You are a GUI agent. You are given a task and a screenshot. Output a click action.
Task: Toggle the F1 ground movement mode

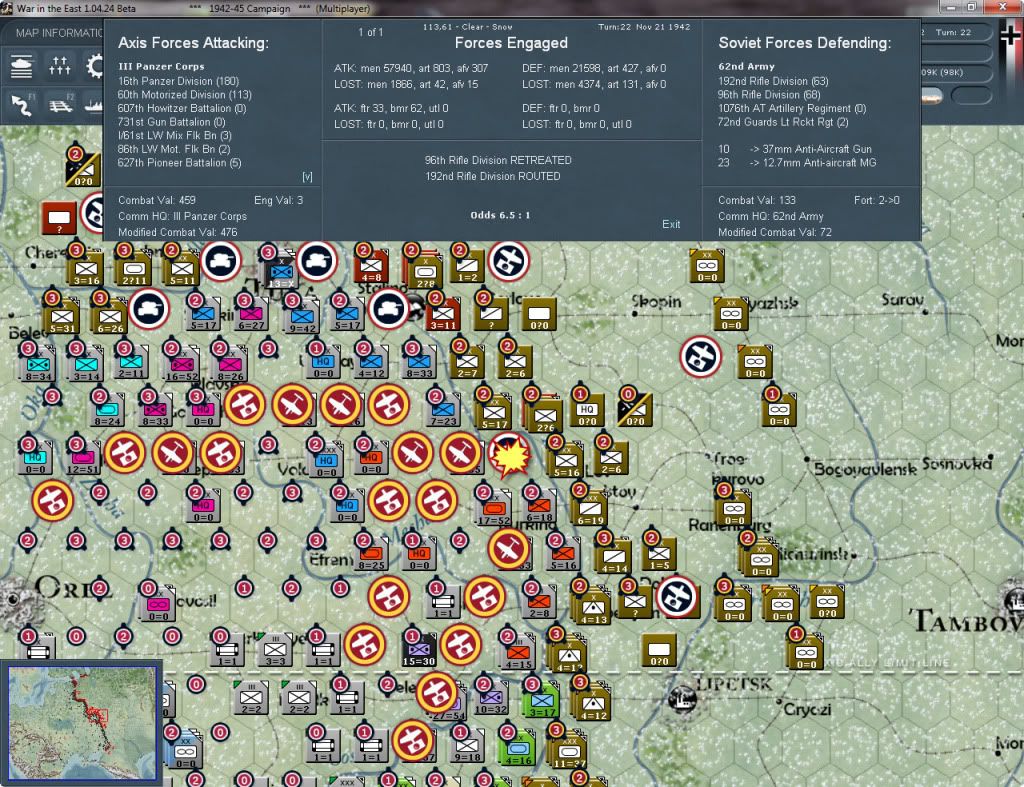pos(23,104)
